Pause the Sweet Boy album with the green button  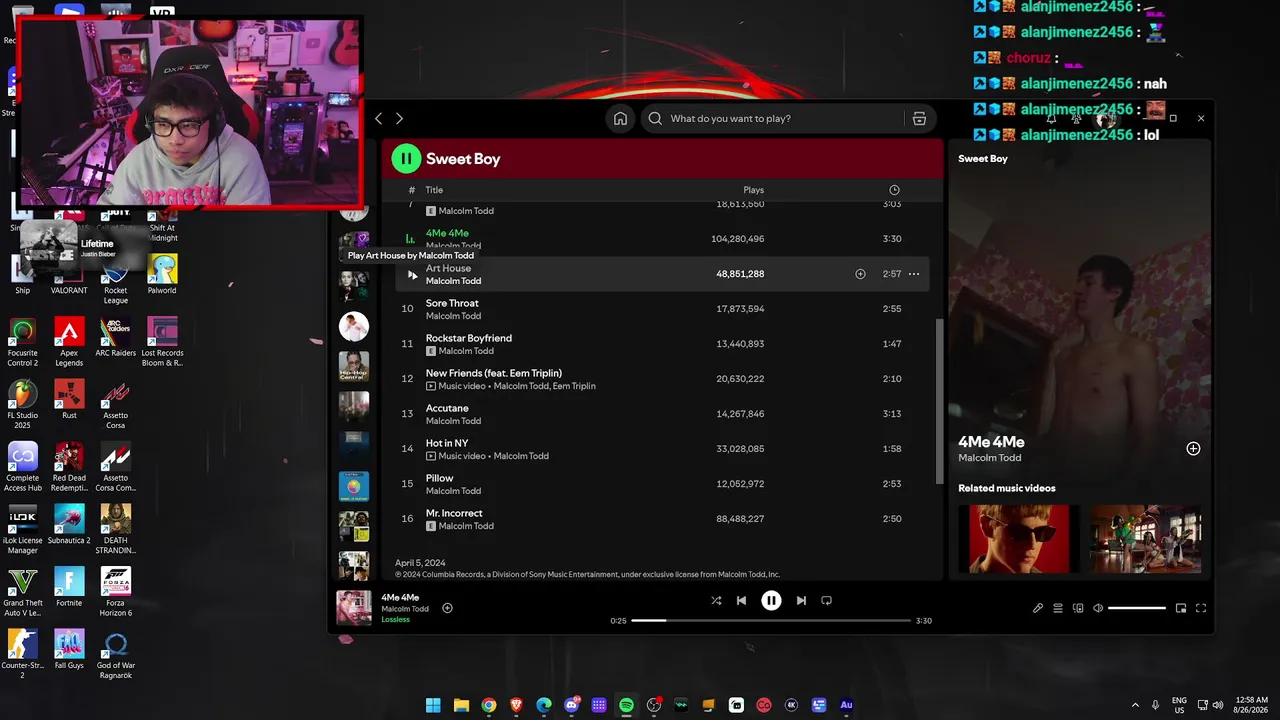(x=406, y=158)
